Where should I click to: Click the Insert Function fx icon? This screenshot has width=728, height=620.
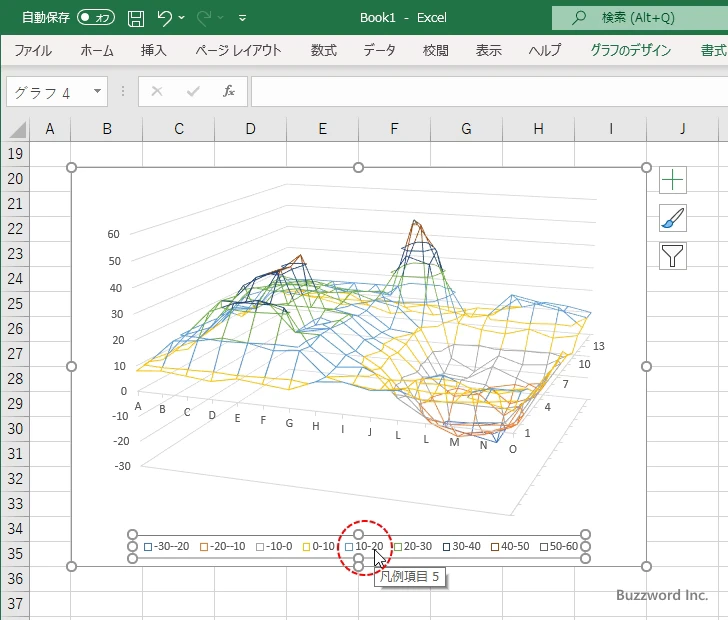228,91
